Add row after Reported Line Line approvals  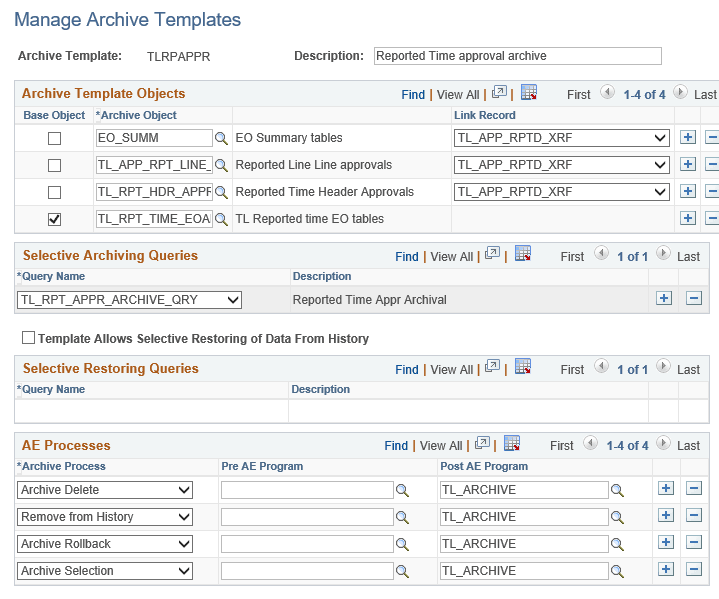tap(687, 164)
